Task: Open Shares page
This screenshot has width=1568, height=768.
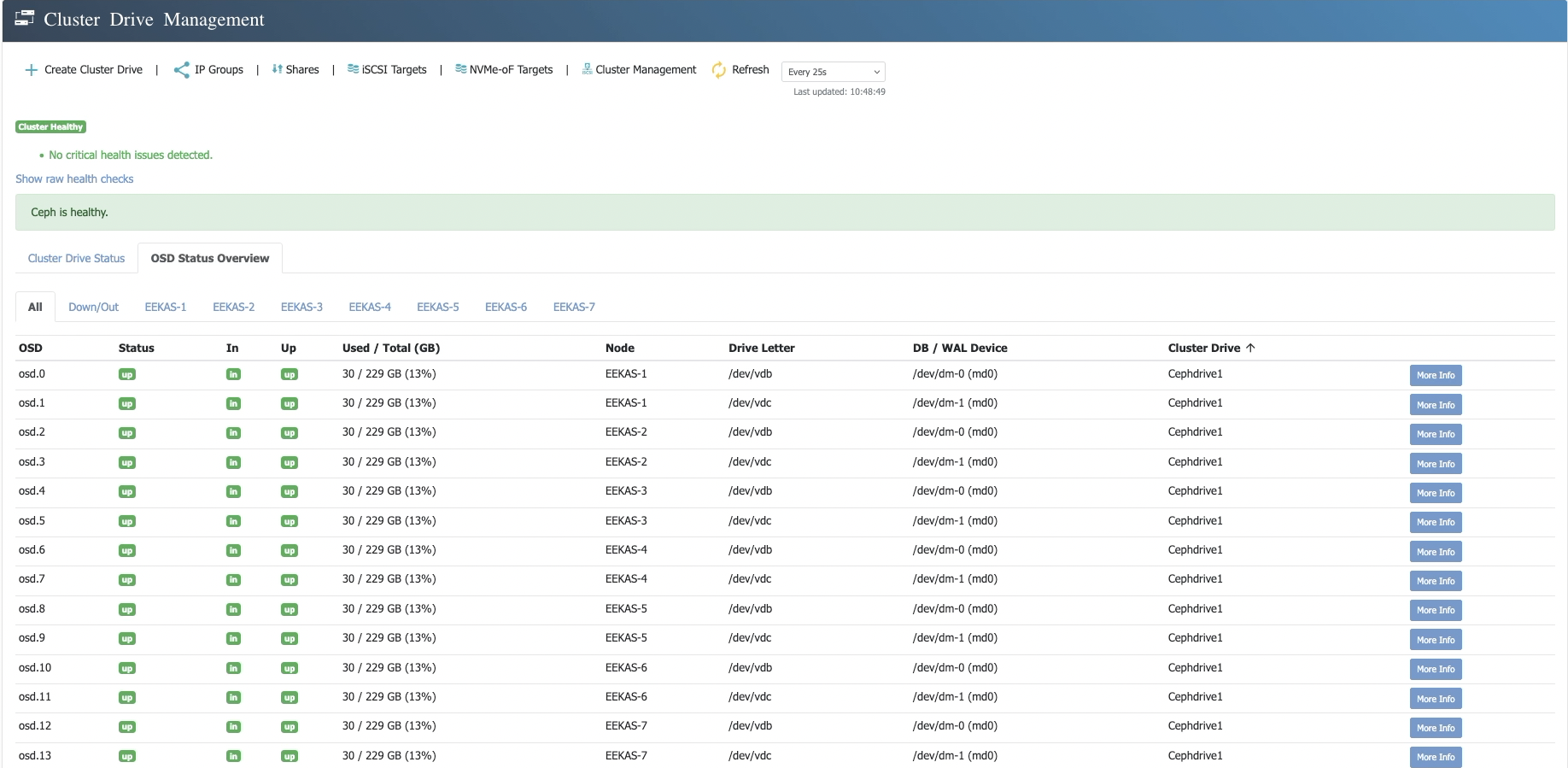Action: pos(302,69)
